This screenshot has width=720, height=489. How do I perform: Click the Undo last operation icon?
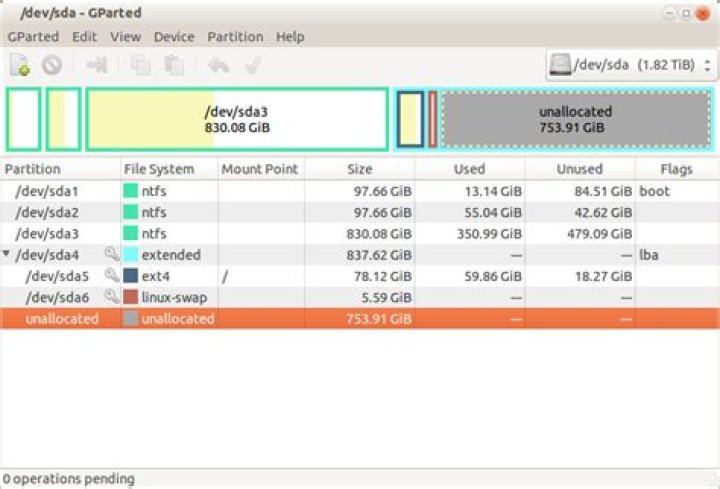[219, 65]
